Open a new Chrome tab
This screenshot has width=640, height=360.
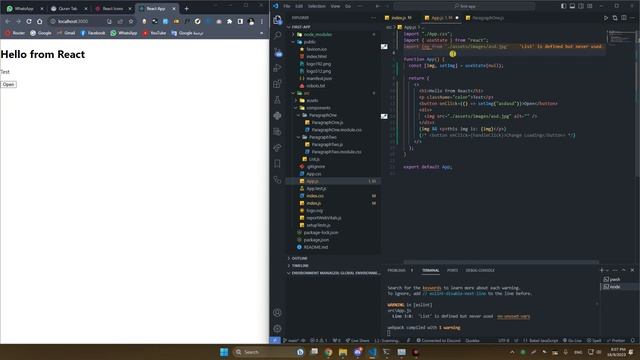pos(187,8)
